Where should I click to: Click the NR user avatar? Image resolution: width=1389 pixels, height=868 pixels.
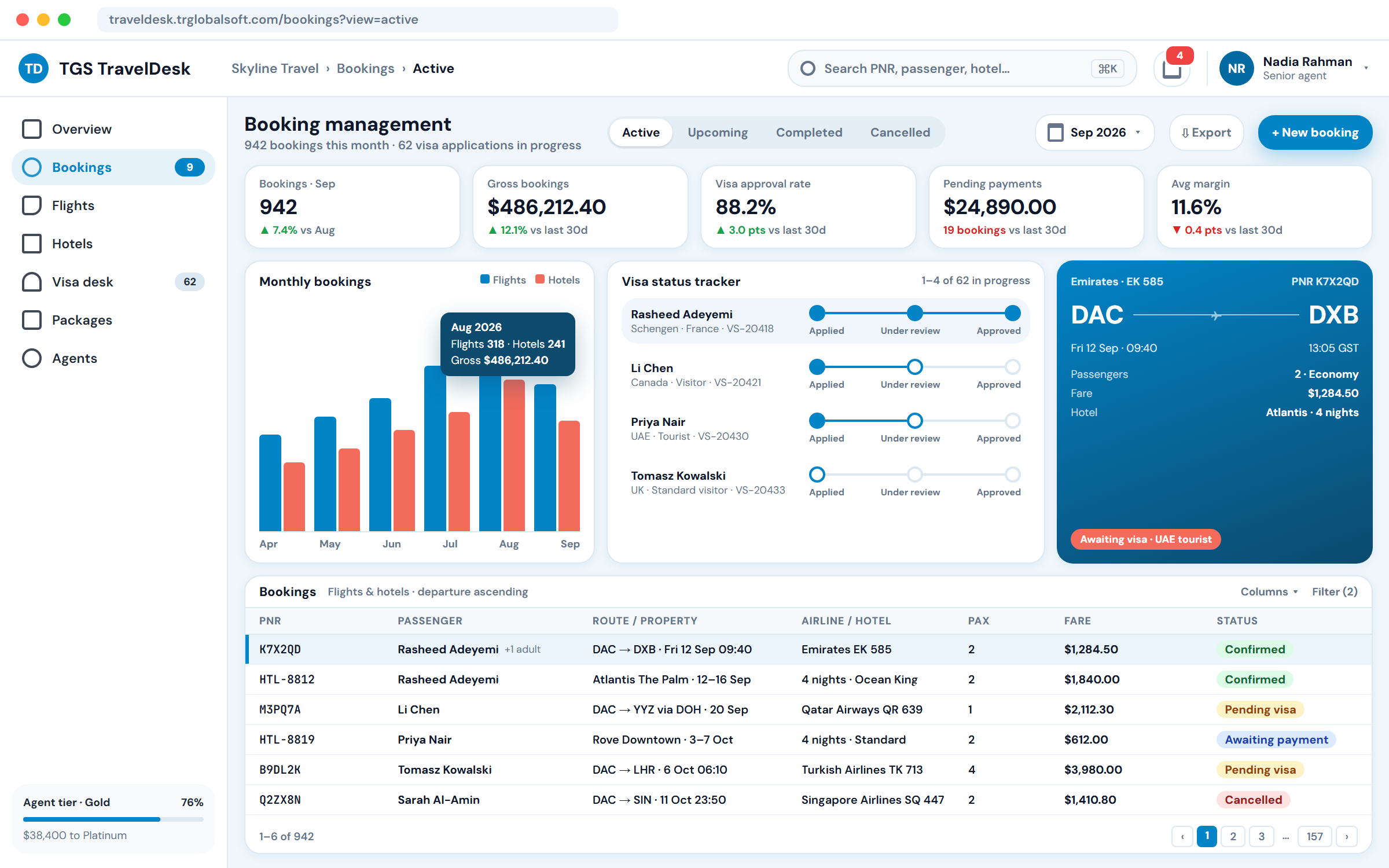(x=1236, y=68)
